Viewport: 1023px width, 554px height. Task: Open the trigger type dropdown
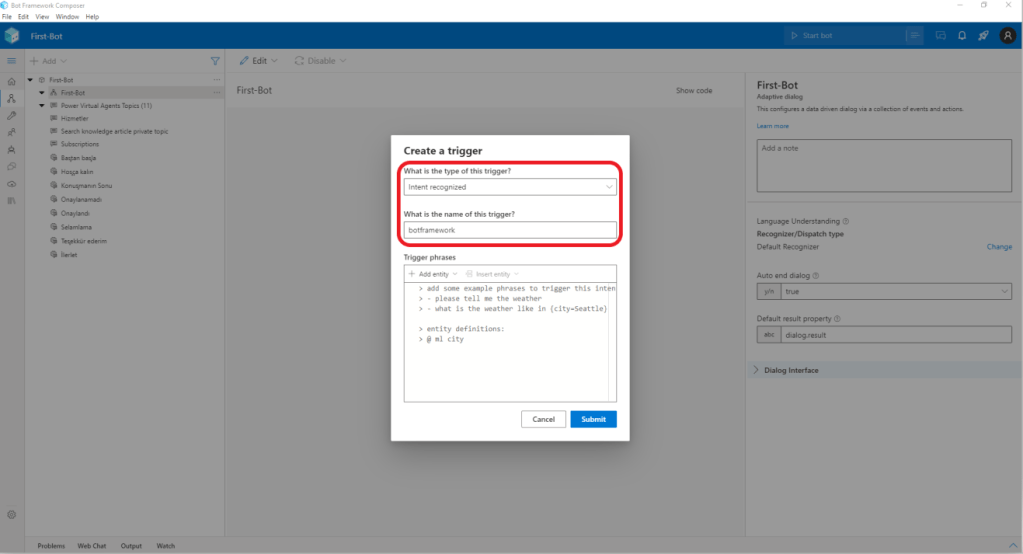510,187
